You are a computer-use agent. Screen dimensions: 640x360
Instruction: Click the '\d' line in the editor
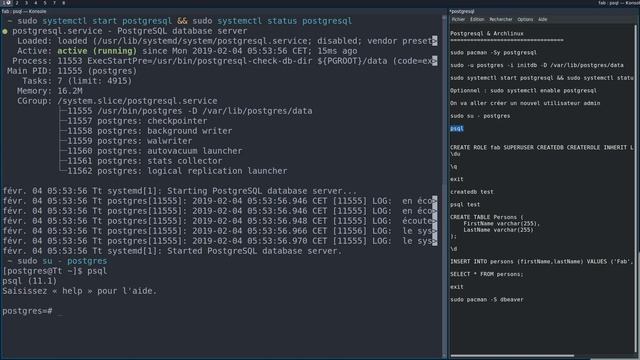(x=453, y=249)
